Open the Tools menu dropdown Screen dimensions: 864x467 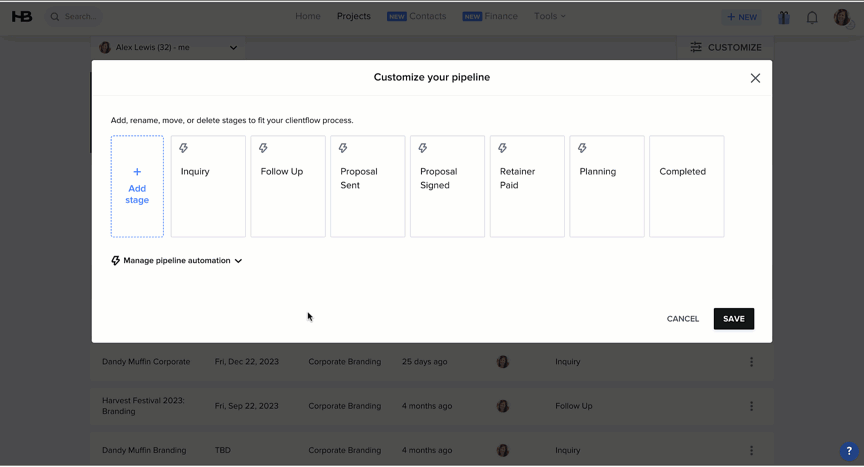coord(549,16)
